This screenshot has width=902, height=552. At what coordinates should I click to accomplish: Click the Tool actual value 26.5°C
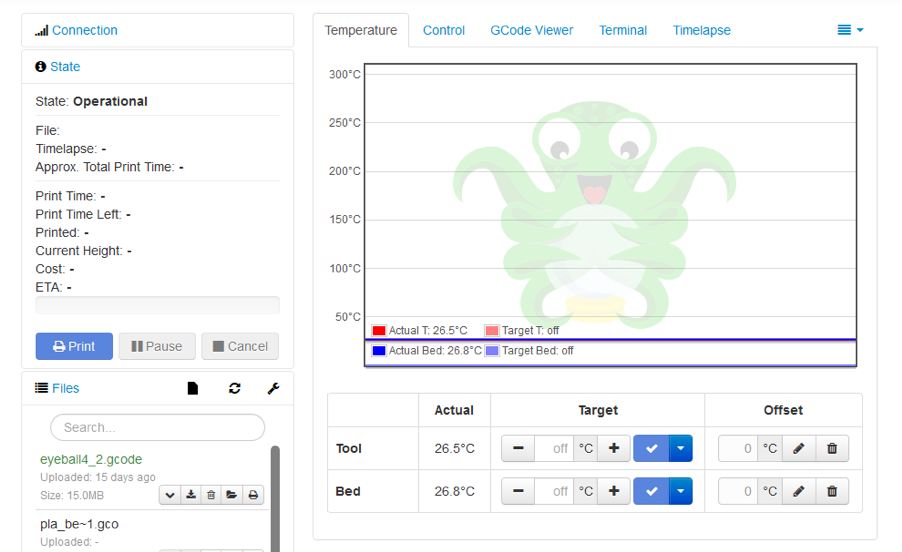click(454, 448)
